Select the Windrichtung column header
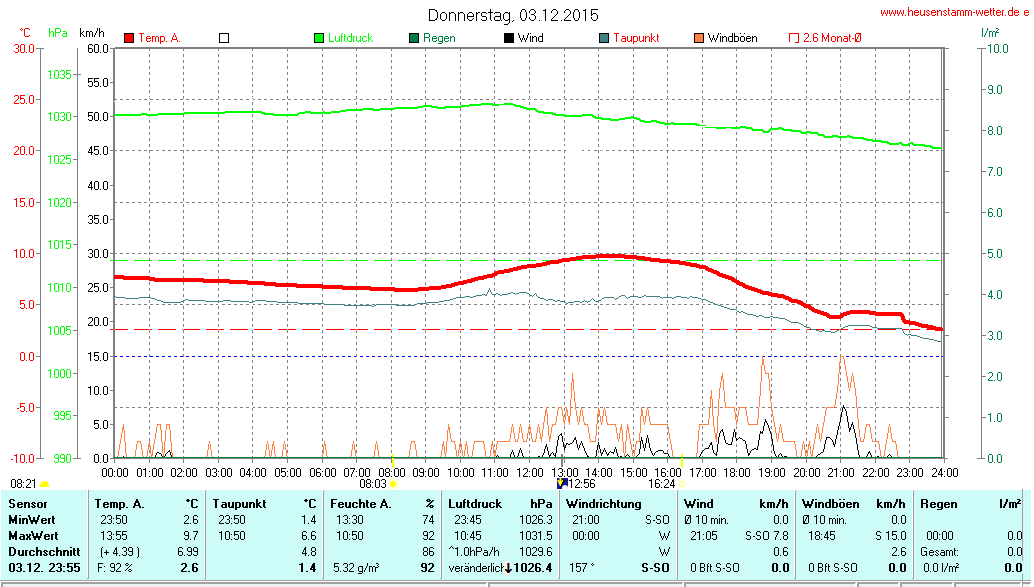The width and height of the screenshot is (1034, 587). (602, 503)
